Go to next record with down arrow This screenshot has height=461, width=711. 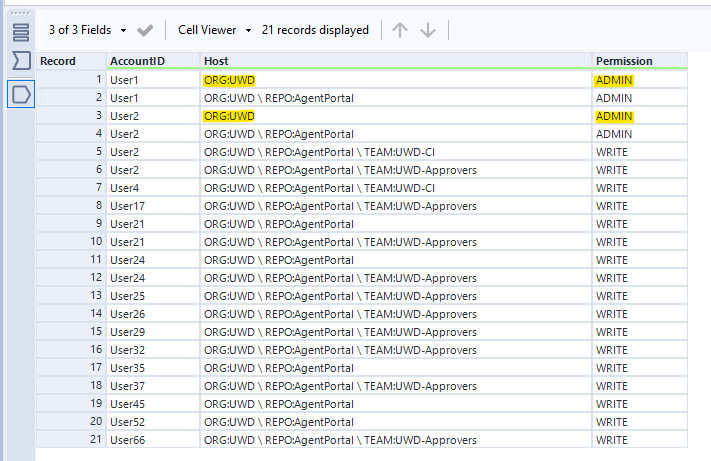[428, 30]
